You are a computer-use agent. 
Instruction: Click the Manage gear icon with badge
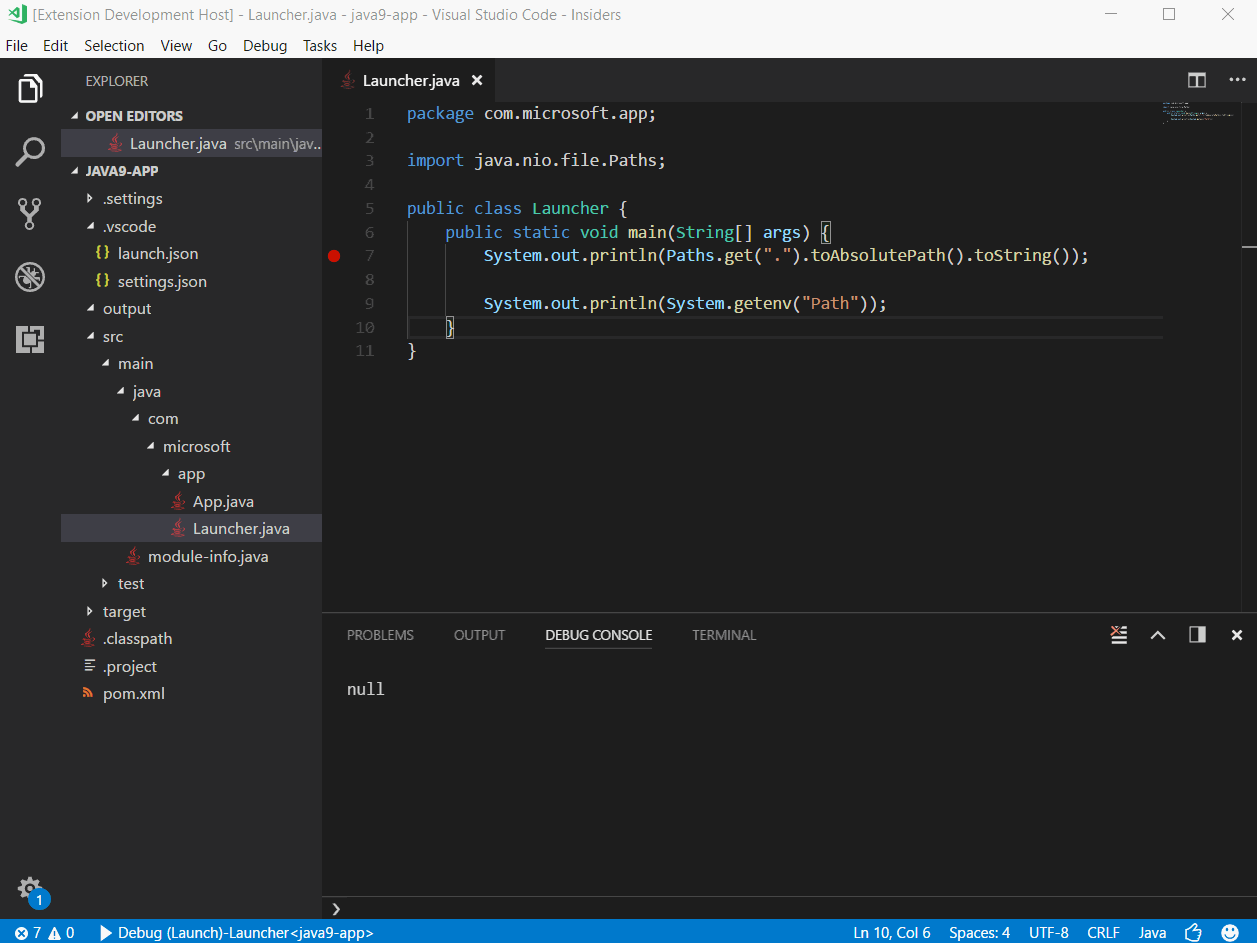click(29, 885)
